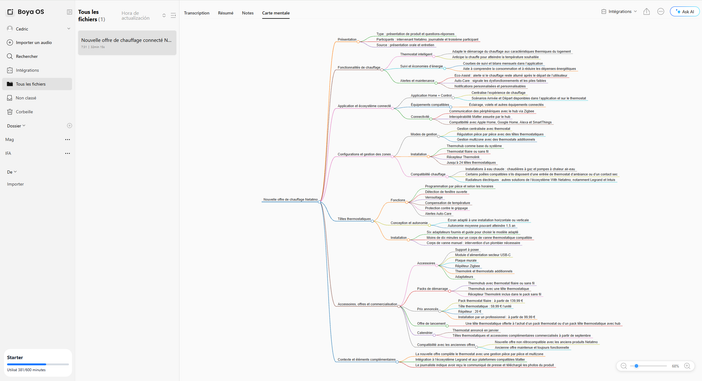Image resolution: width=702 pixels, height=381 pixels.
Task: Click the Thermostat annoncé en janvier node
Action: tap(475, 330)
